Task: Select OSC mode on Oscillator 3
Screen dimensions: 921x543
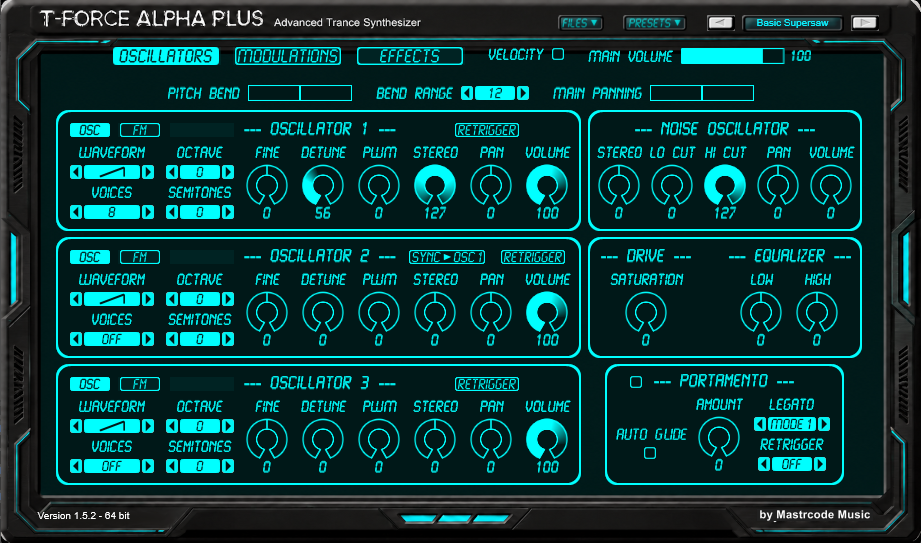Action: (x=90, y=384)
